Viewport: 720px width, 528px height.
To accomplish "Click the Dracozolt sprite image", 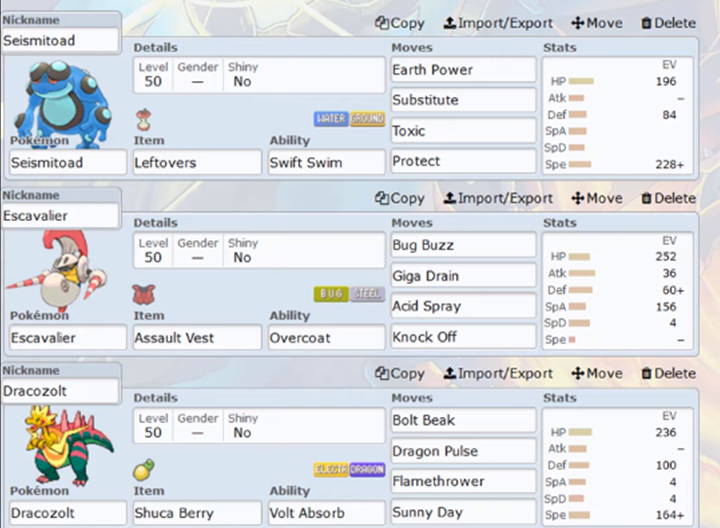I will [x=68, y=445].
